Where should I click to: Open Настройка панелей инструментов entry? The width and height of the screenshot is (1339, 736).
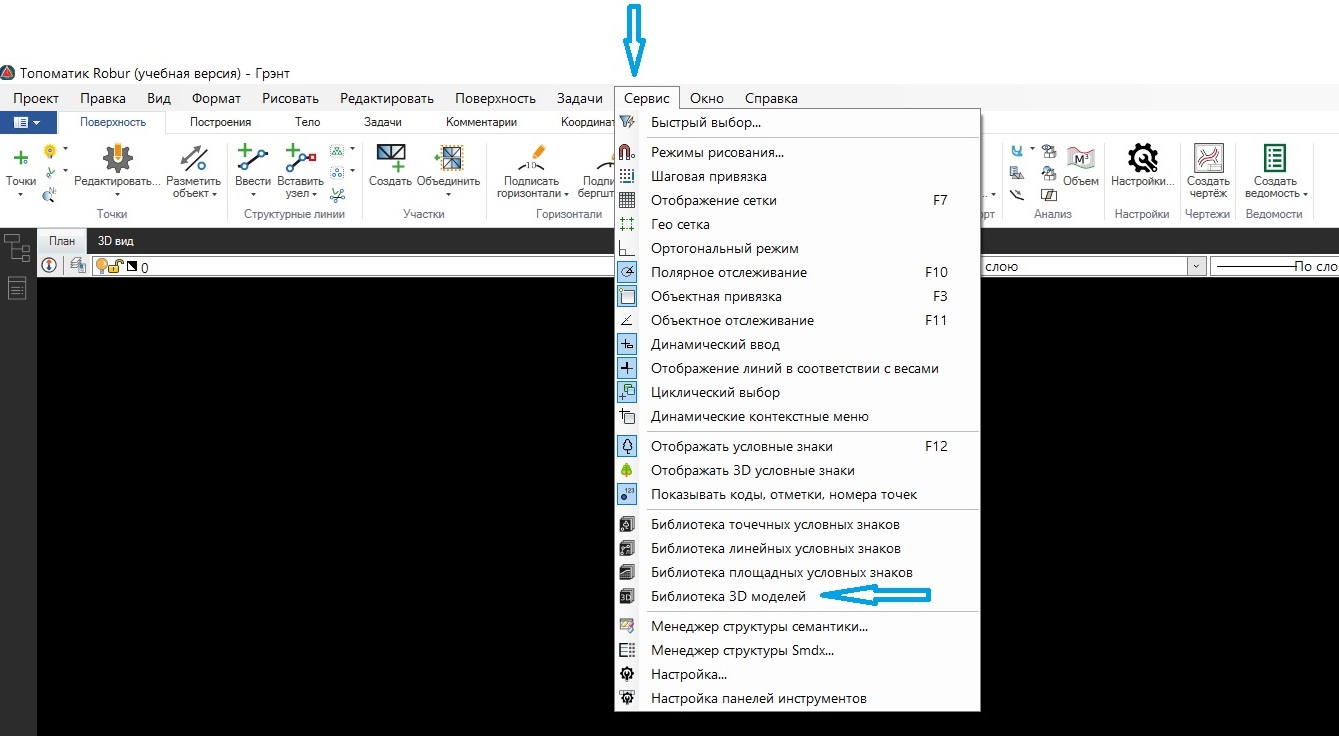tap(758, 698)
